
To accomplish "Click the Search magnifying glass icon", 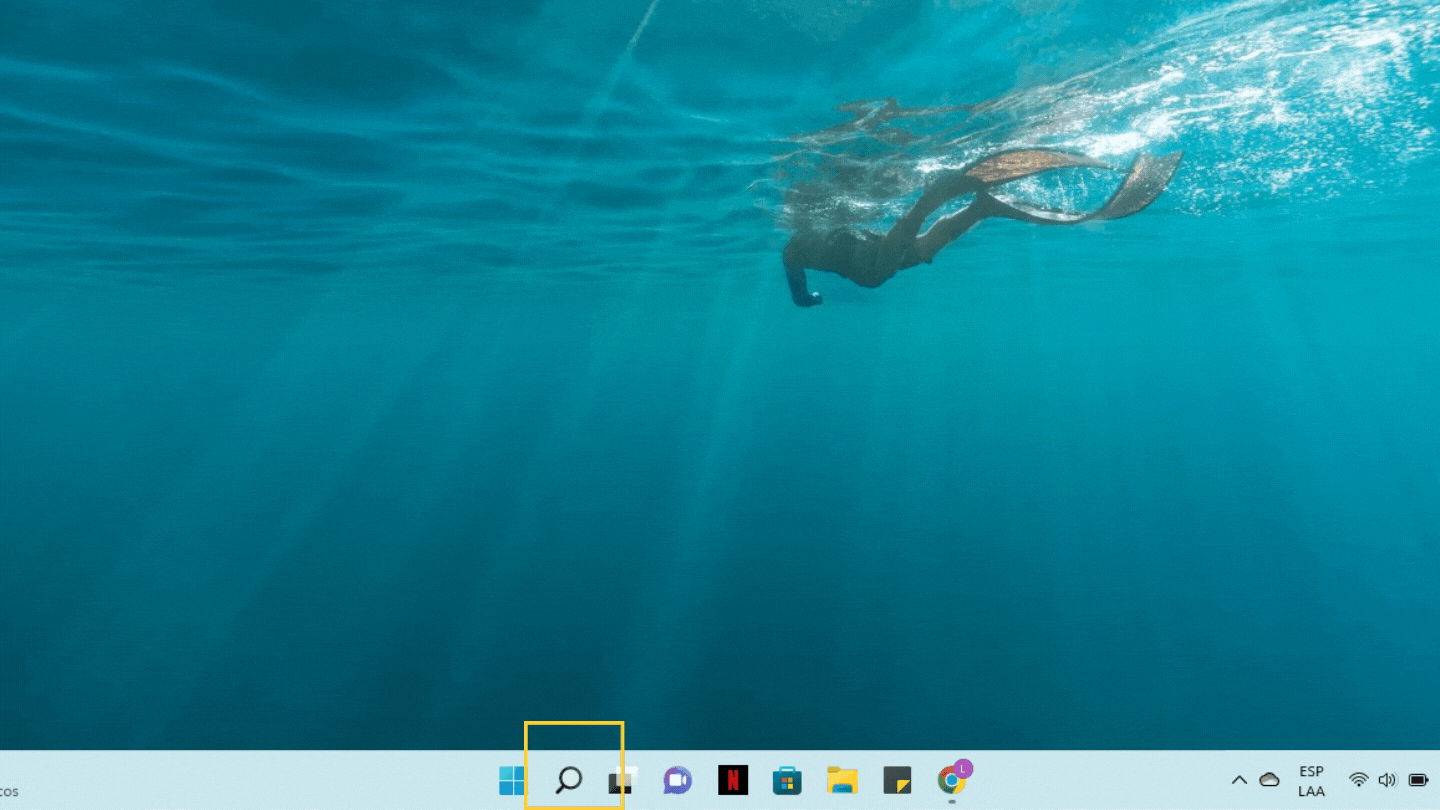I will (569, 779).
